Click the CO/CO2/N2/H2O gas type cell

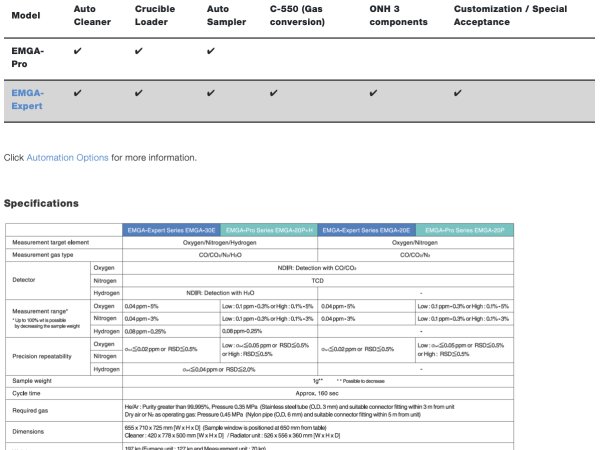tap(220, 255)
